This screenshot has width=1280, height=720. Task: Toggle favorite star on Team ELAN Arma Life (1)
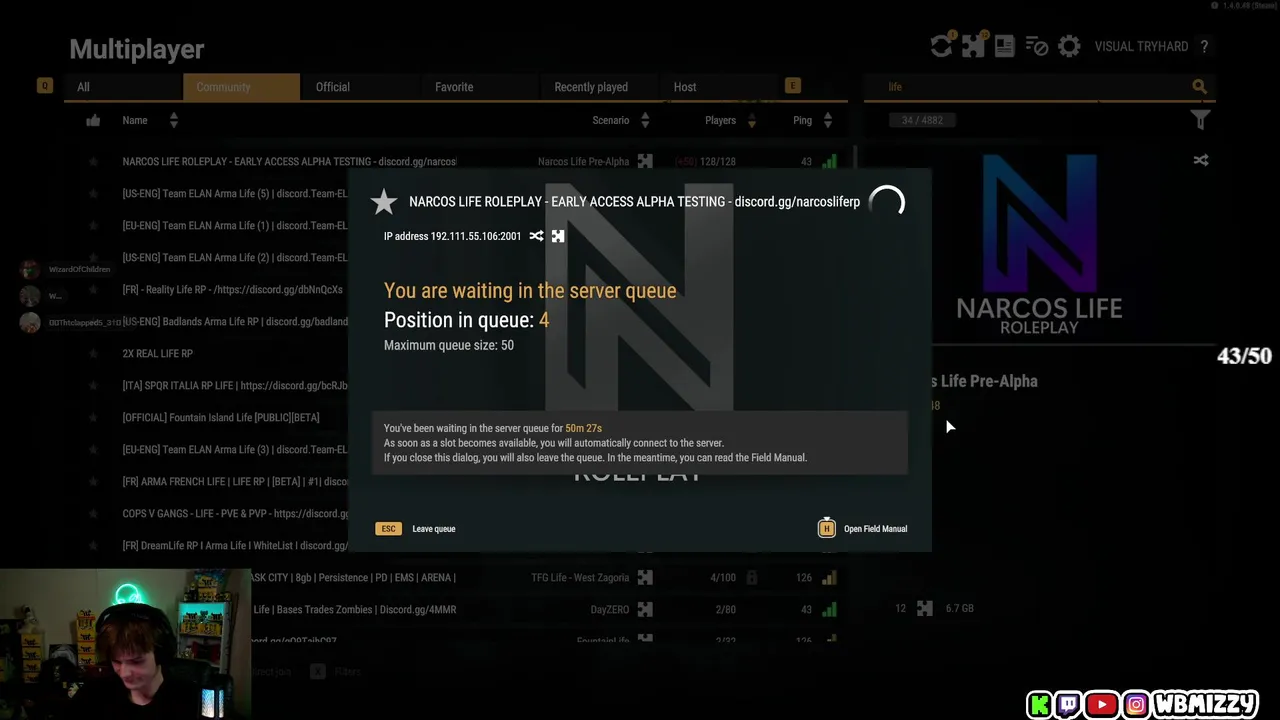click(93, 225)
